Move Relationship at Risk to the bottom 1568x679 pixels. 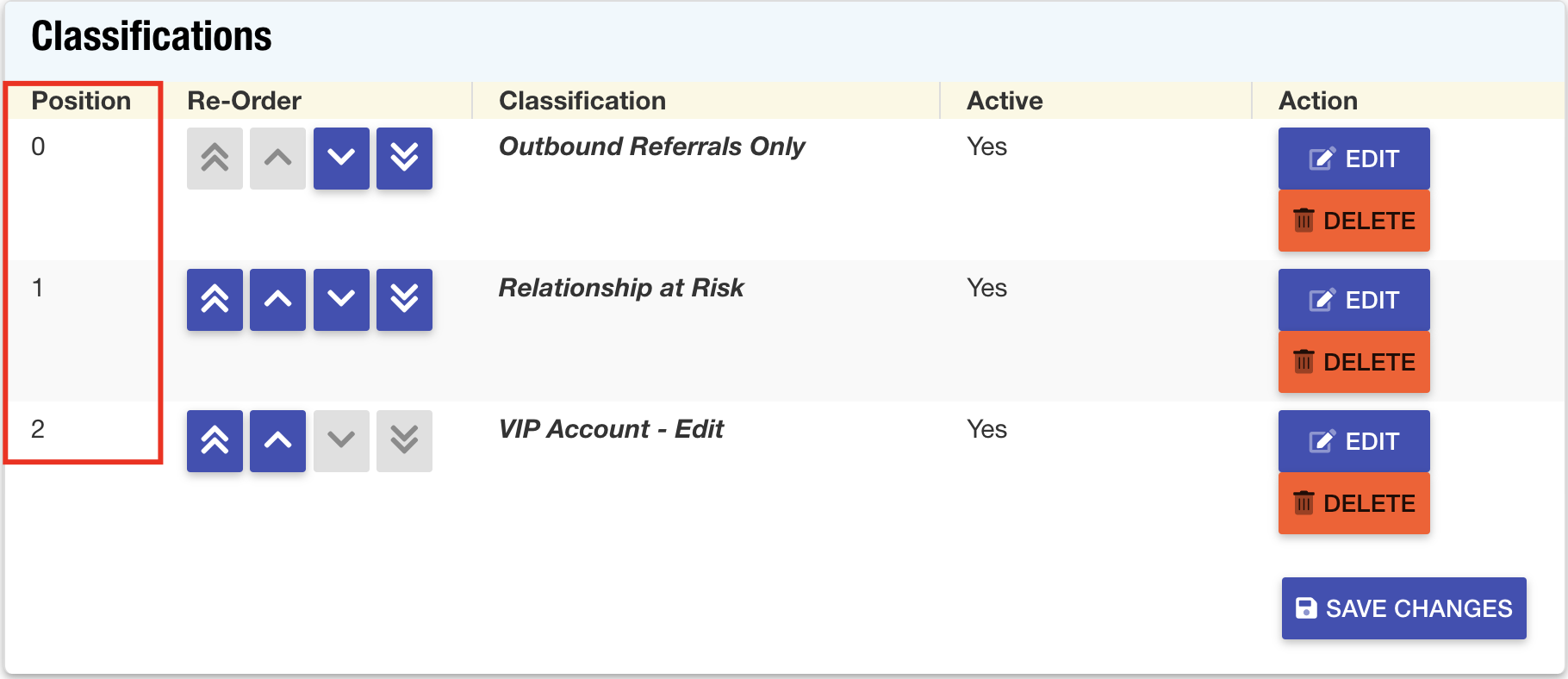coord(404,300)
